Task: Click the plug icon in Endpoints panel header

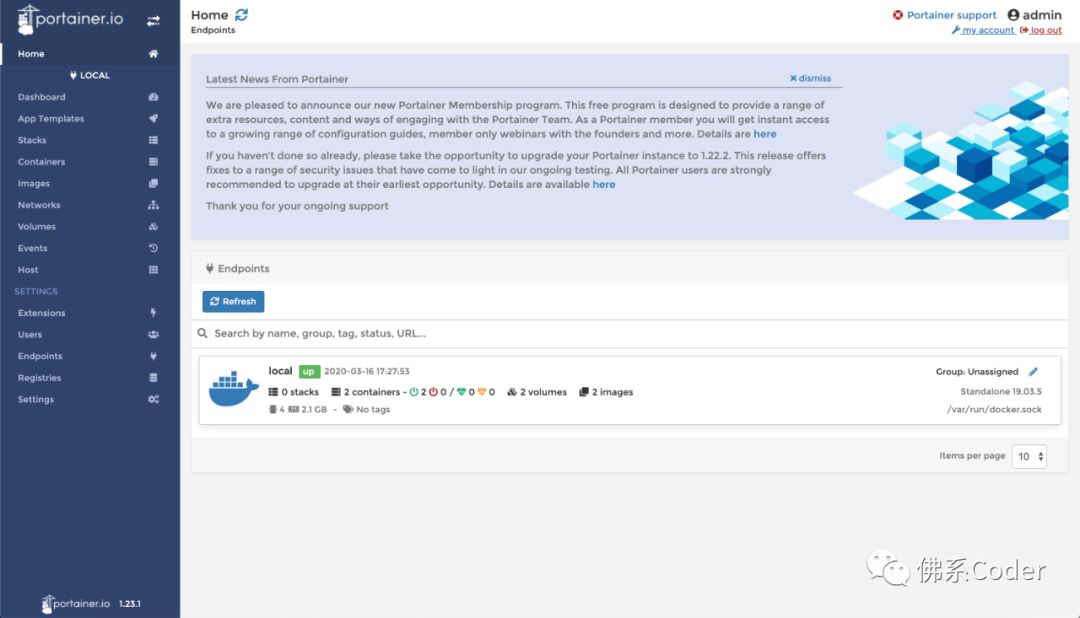Action: pyautogui.click(x=209, y=269)
